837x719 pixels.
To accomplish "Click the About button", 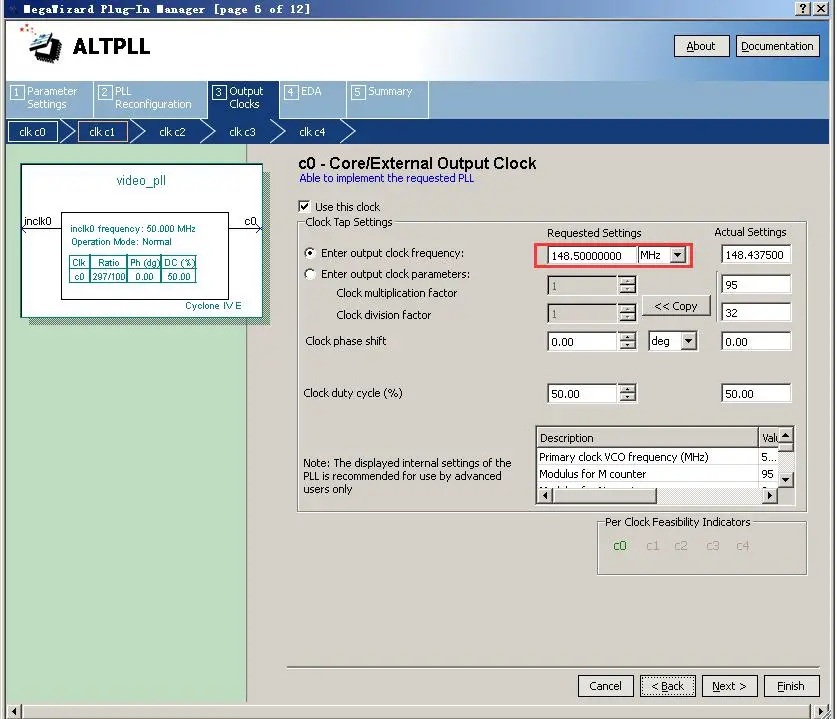I will [701, 45].
